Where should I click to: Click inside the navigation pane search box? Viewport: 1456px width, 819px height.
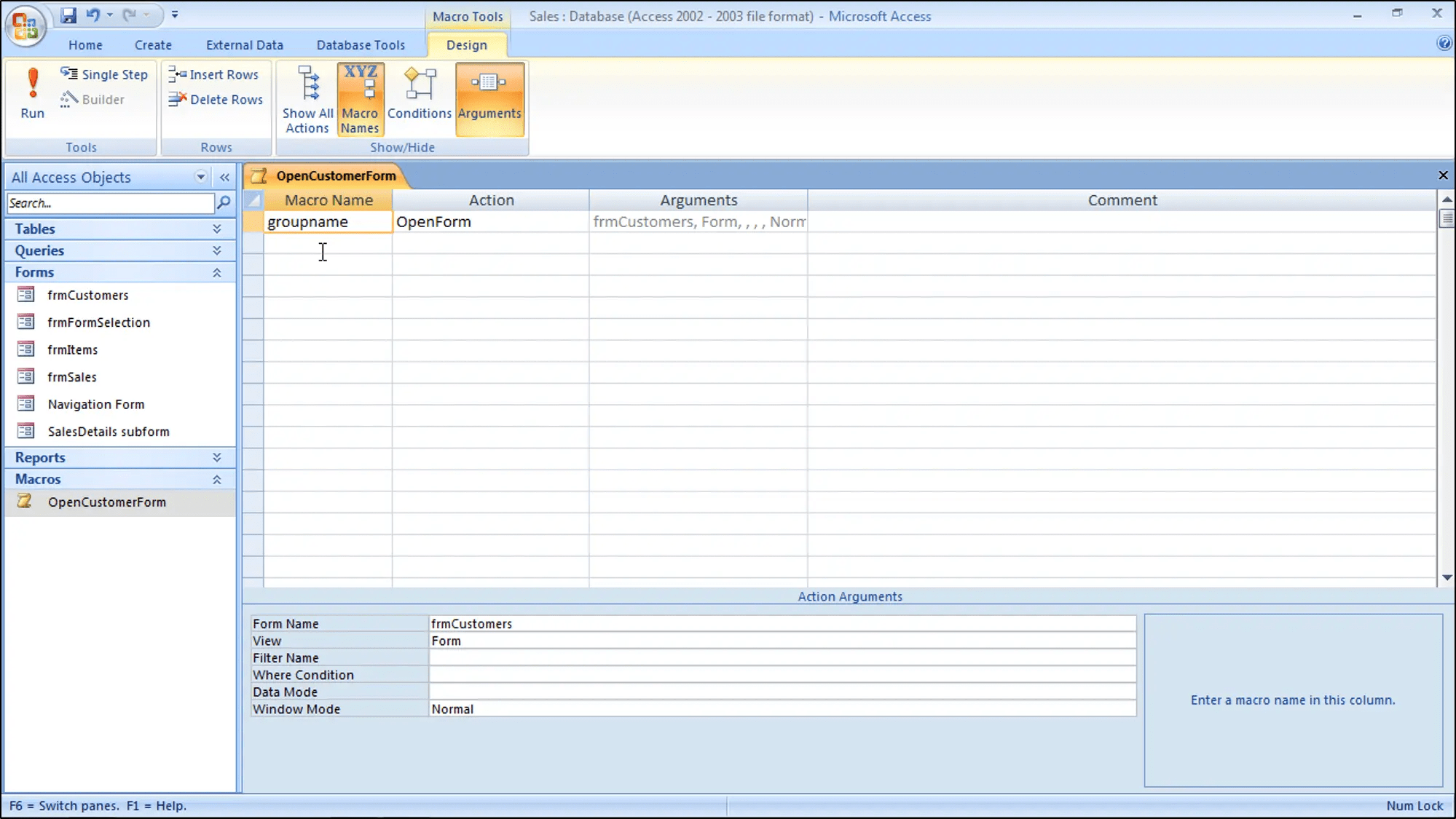[x=109, y=202]
